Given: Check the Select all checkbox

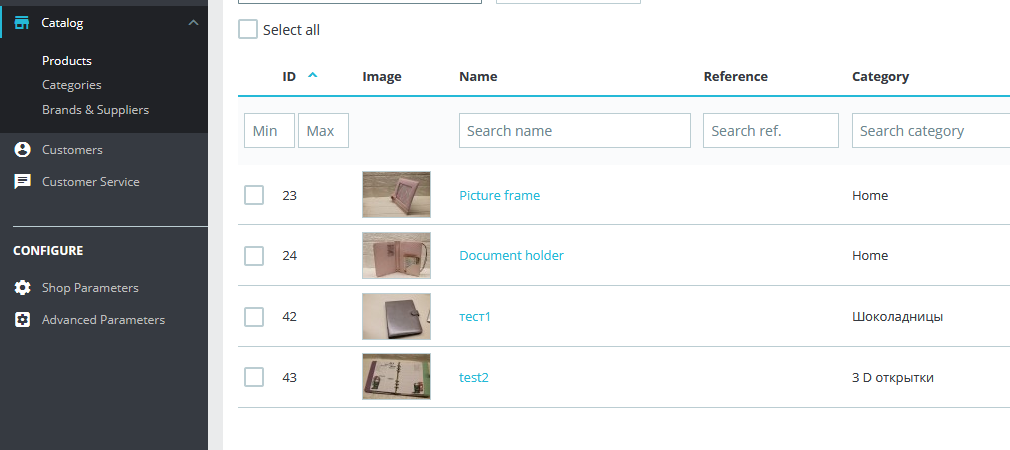Looking at the screenshot, I should coord(248,30).
